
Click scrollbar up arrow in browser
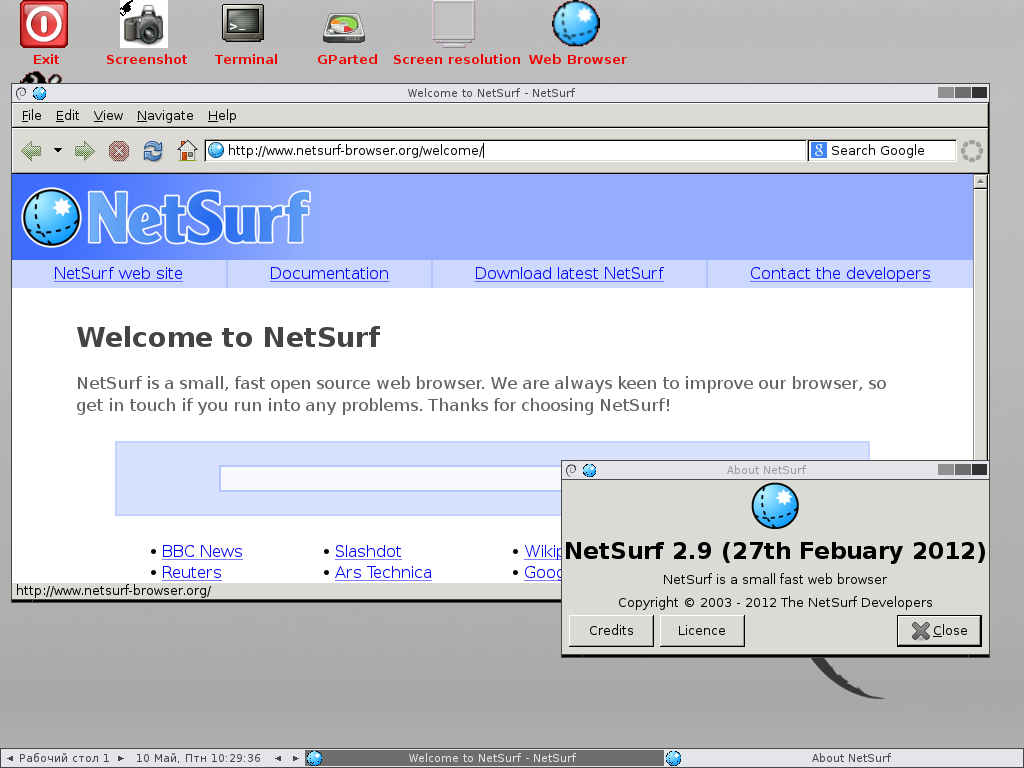980,182
